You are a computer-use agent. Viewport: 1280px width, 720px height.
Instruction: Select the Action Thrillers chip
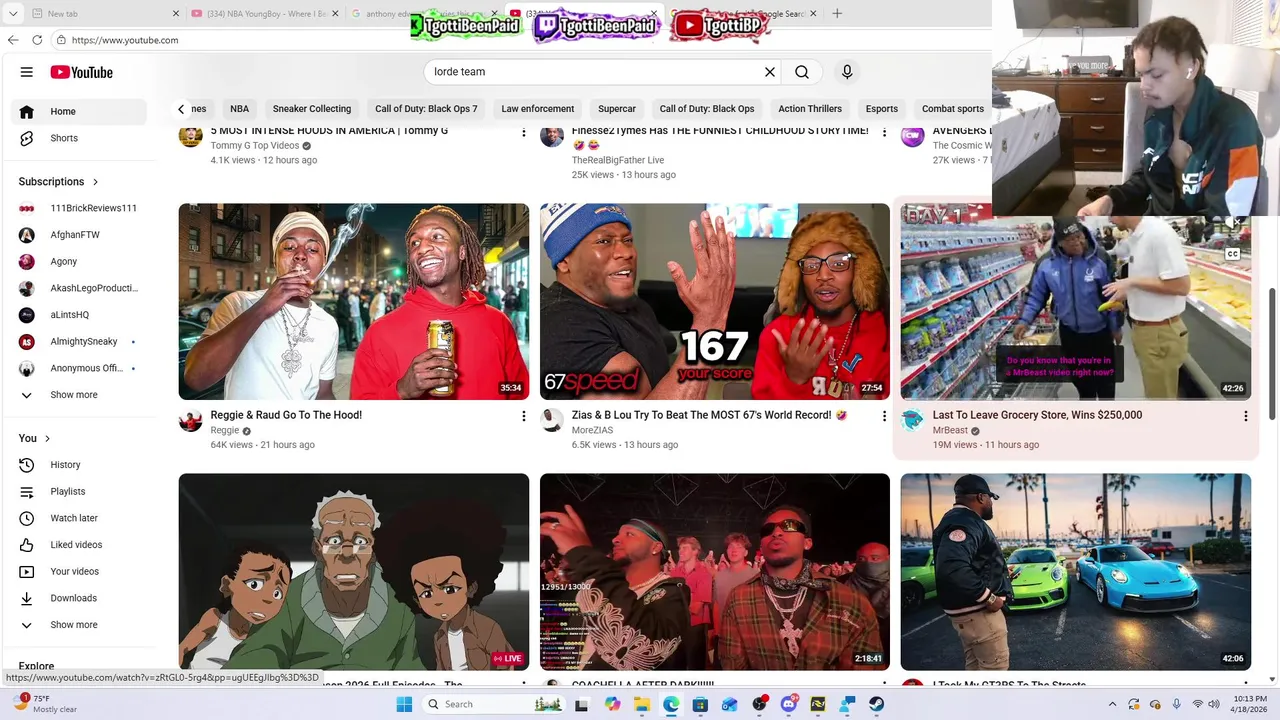tap(810, 109)
